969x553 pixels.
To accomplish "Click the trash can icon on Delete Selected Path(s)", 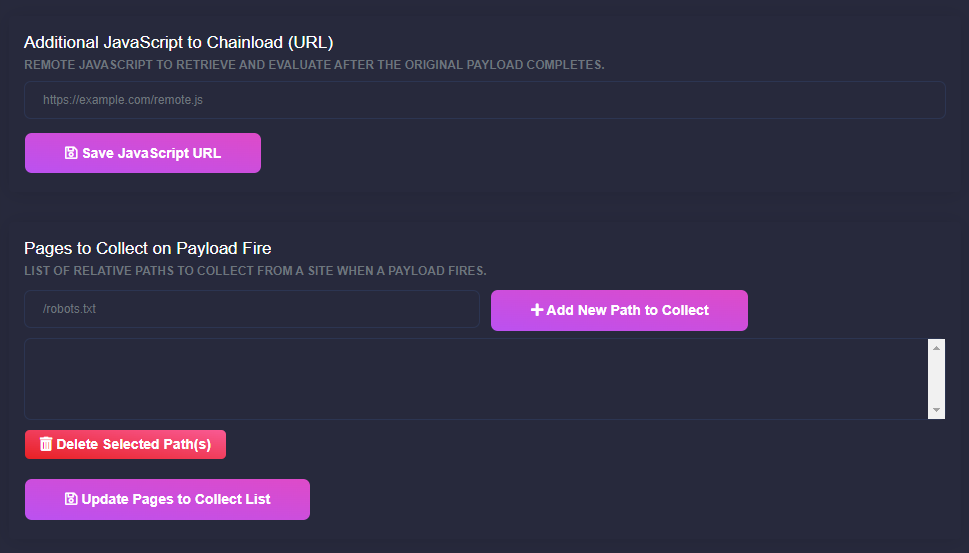I will [x=46, y=444].
